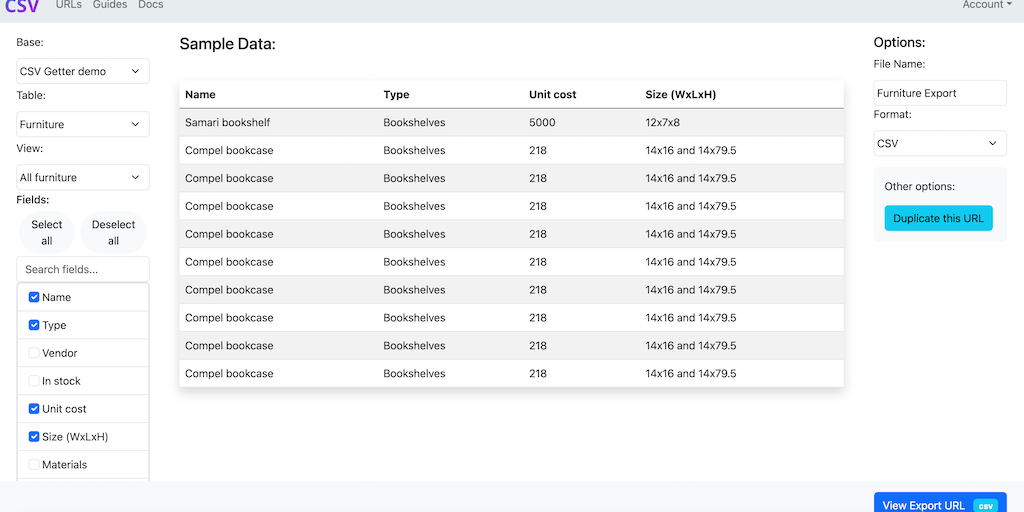The image size is (1024, 512).
Task: Toggle the Unit cost field checkbox
Action: coord(34,409)
